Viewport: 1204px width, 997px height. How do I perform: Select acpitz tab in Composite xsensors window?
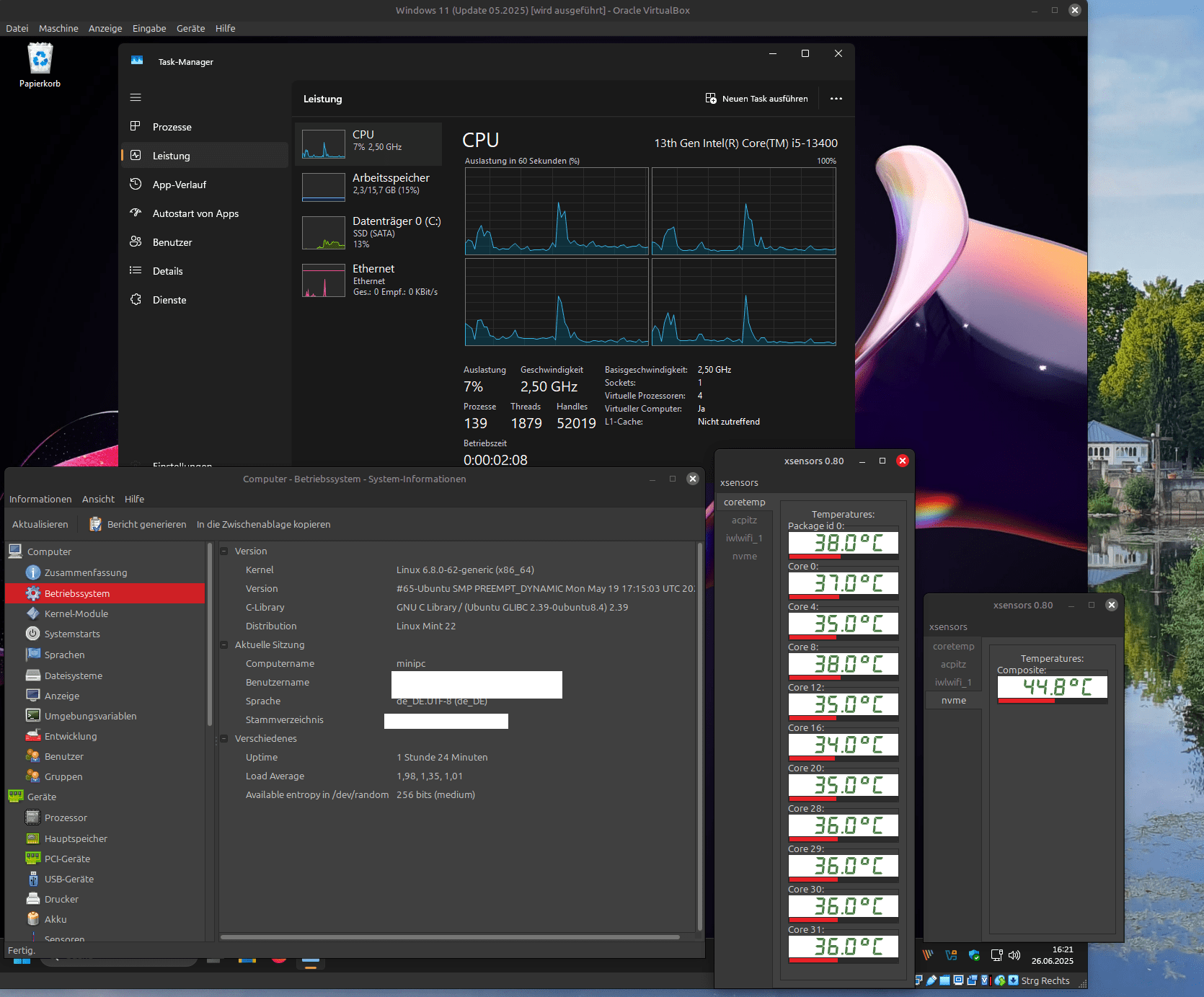pyautogui.click(x=953, y=665)
